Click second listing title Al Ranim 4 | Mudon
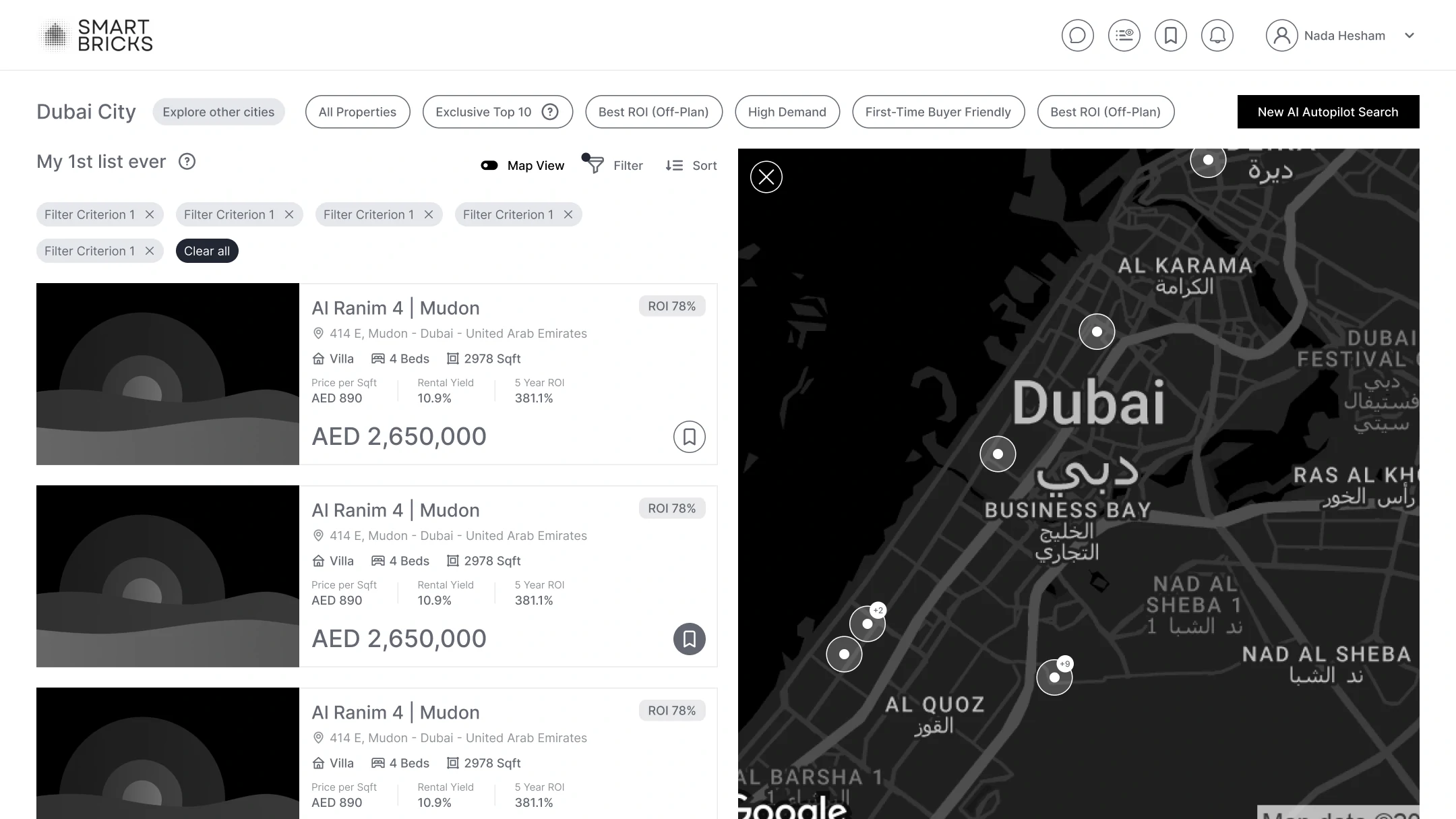1456x819 pixels. 396,510
